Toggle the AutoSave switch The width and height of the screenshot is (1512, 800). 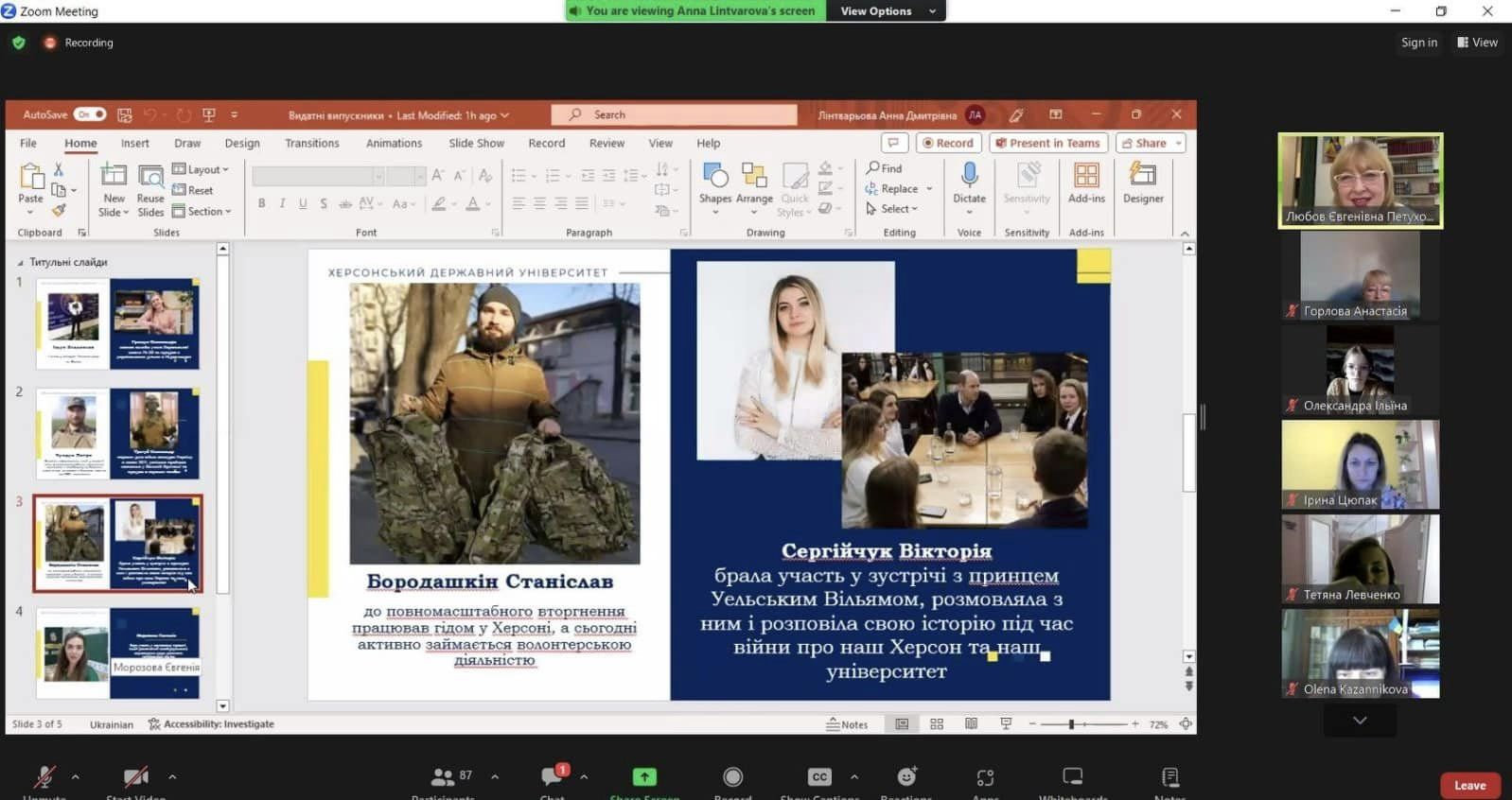90,114
